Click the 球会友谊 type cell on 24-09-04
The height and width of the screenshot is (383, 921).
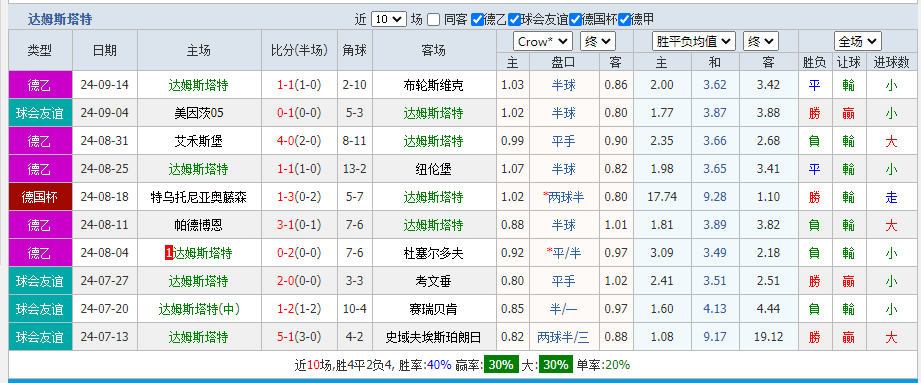click(40, 113)
